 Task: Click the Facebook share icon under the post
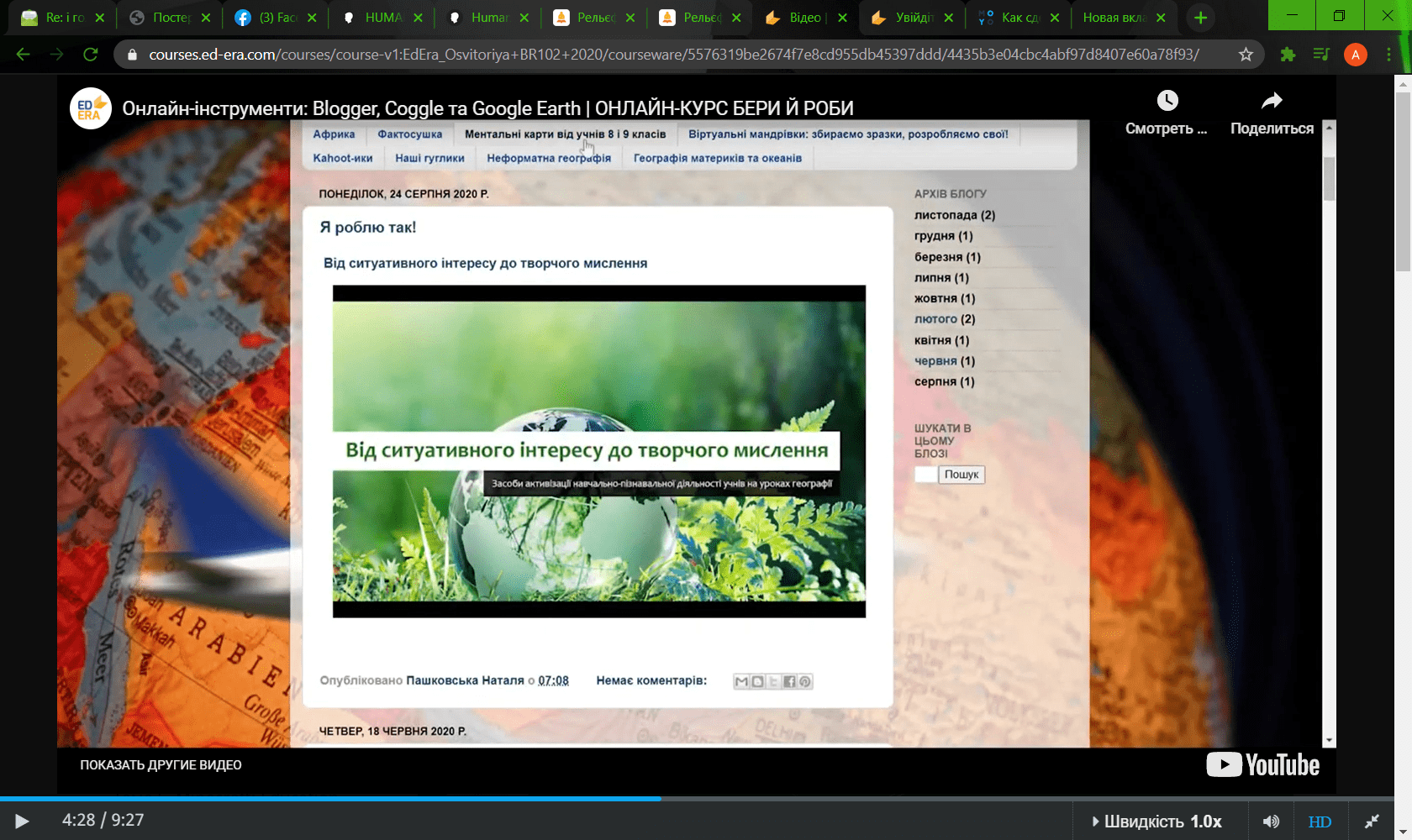point(789,681)
